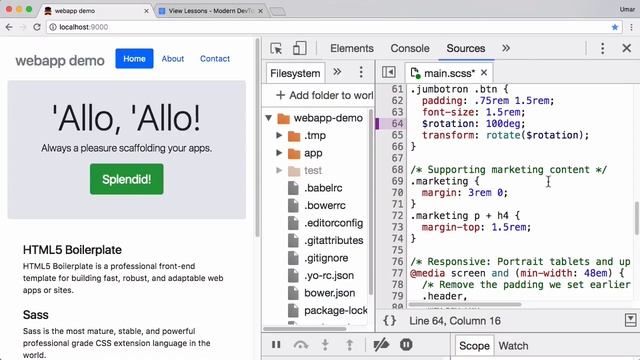The image size is (640, 360).
Task: Toggle pause on exceptions icon
Action: 406,345
